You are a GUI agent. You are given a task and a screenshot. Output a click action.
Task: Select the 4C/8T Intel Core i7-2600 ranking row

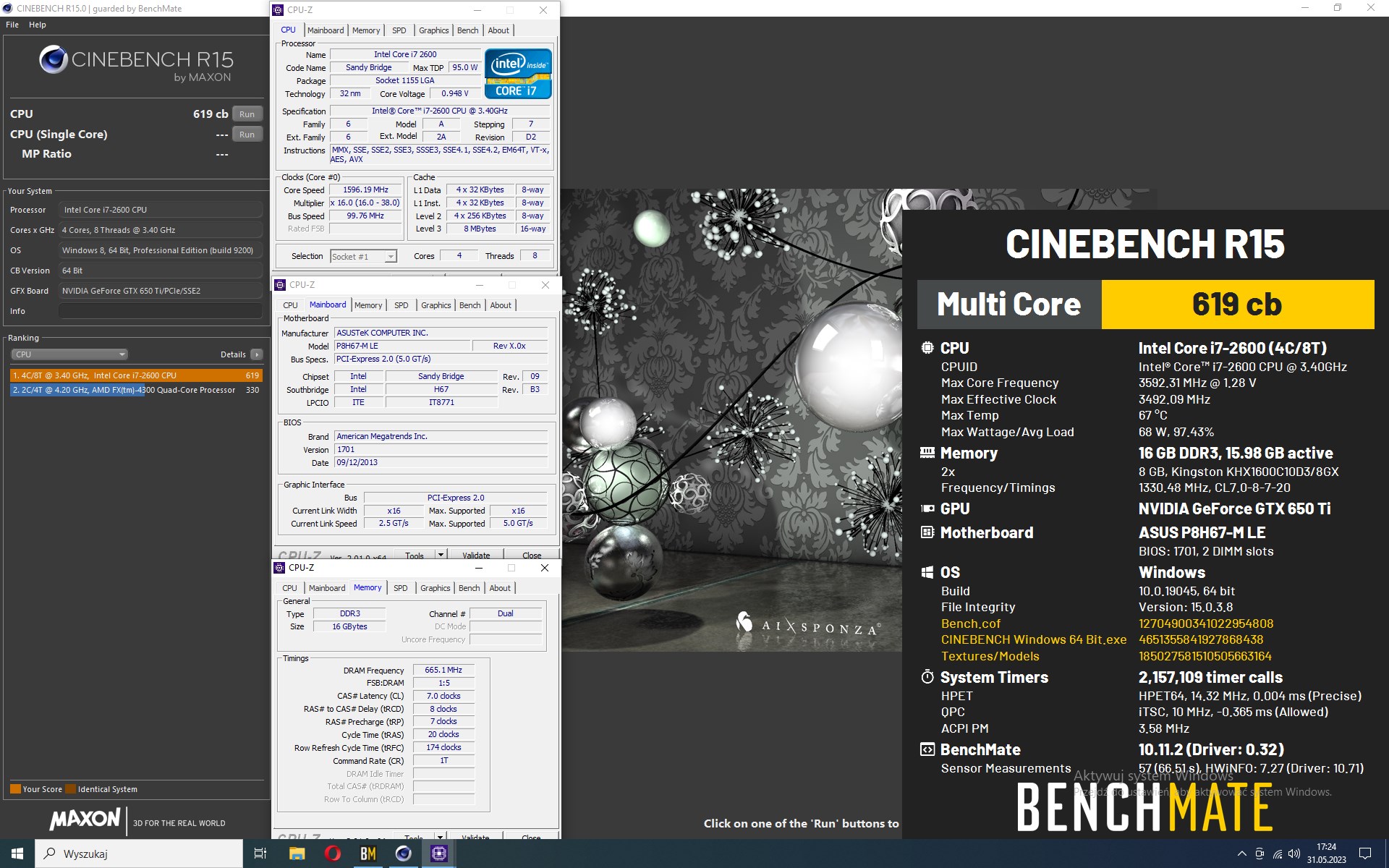tap(136, 375)
